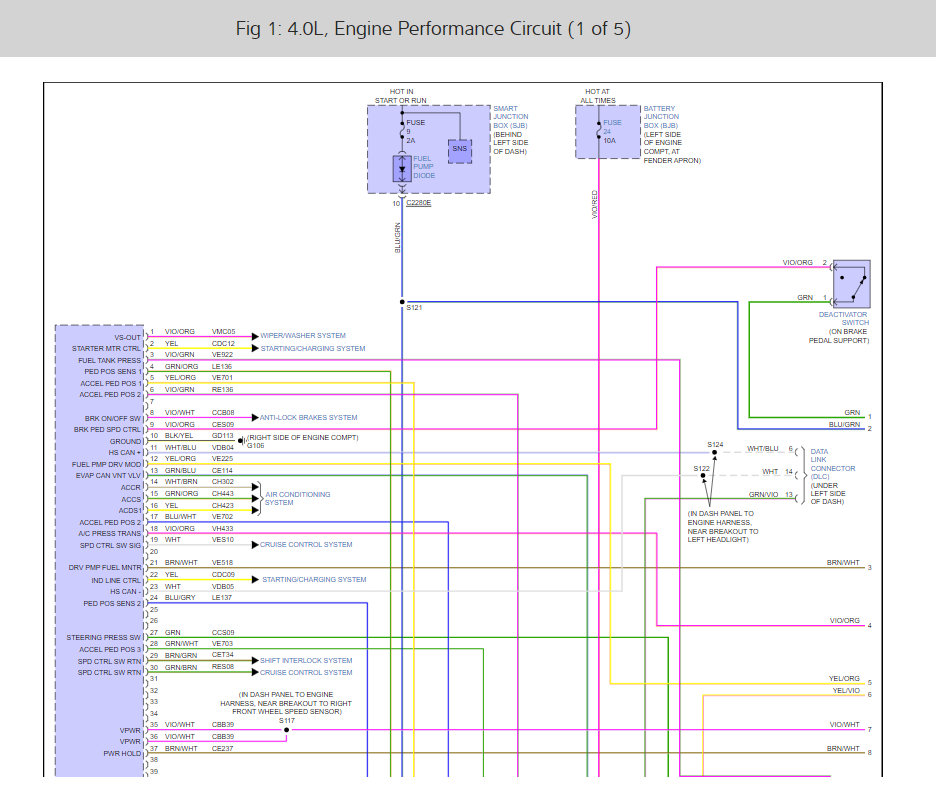This screenshot has width=936, height=803.
Task: Click the vertical BLU/GRN wire label
Action: pos(398,238)
